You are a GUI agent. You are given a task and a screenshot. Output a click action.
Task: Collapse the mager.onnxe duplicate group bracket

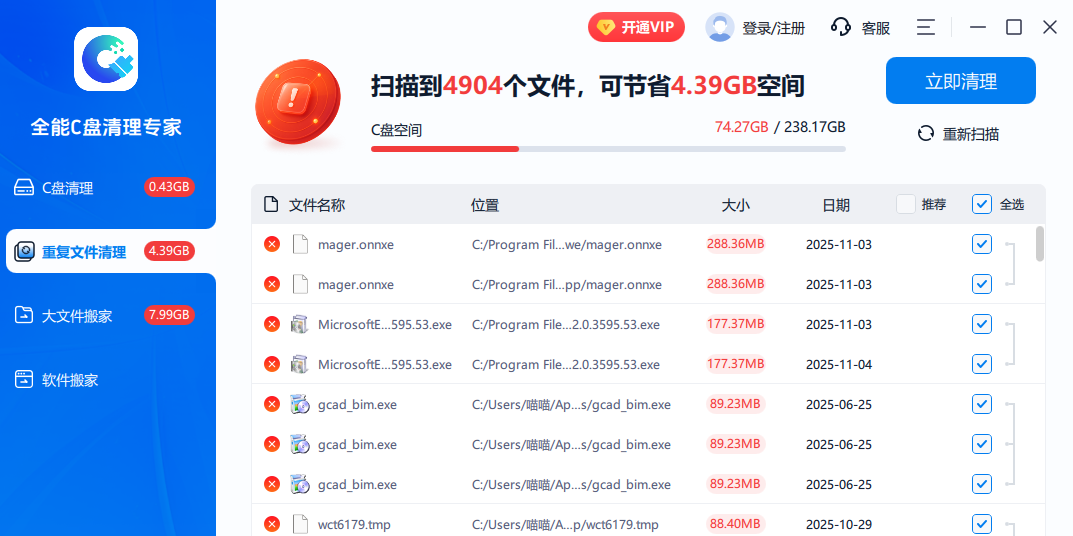click(x=1013, y=264)
